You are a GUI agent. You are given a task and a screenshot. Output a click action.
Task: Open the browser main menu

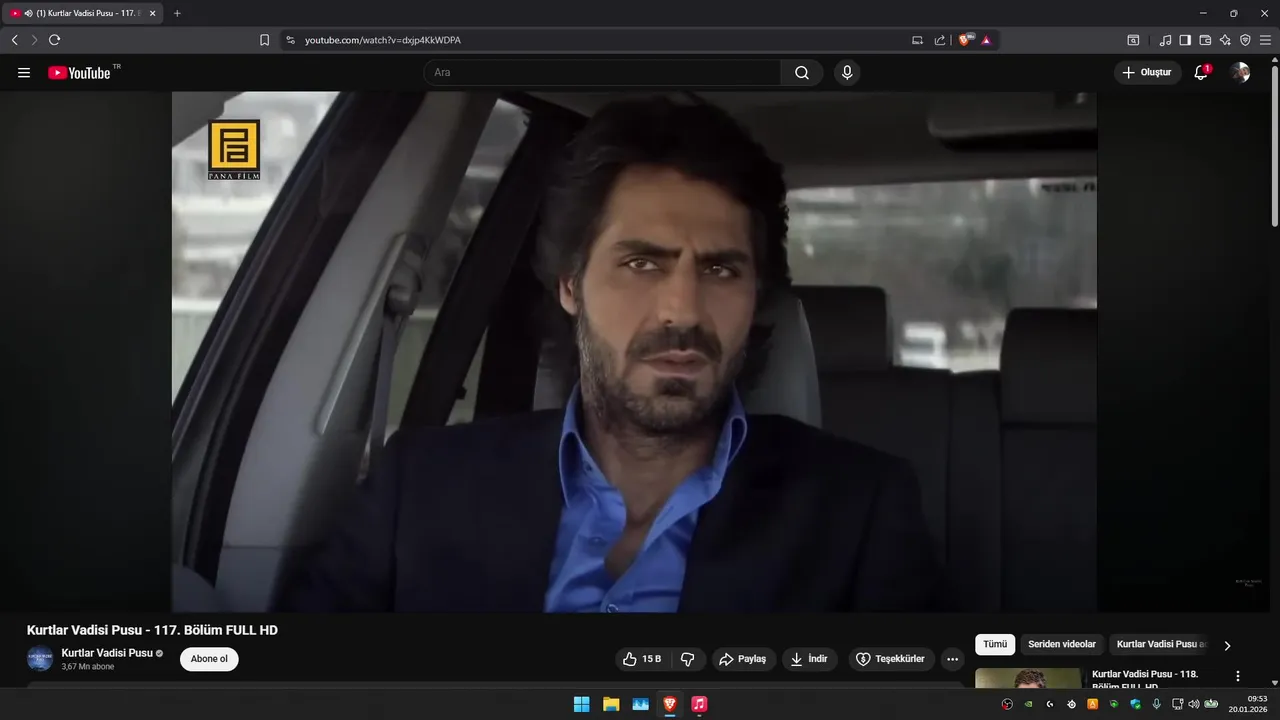(1265, 40)
